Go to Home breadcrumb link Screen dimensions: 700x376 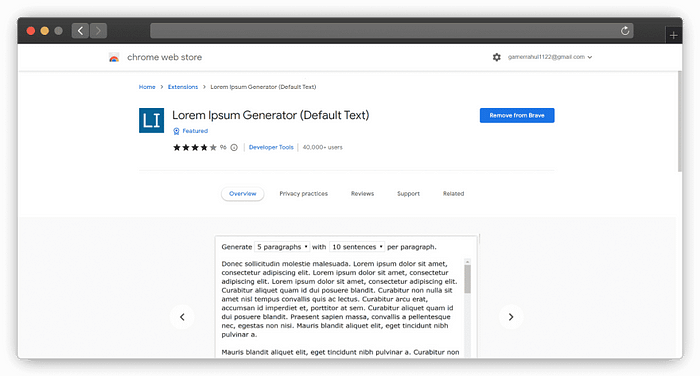147,87
